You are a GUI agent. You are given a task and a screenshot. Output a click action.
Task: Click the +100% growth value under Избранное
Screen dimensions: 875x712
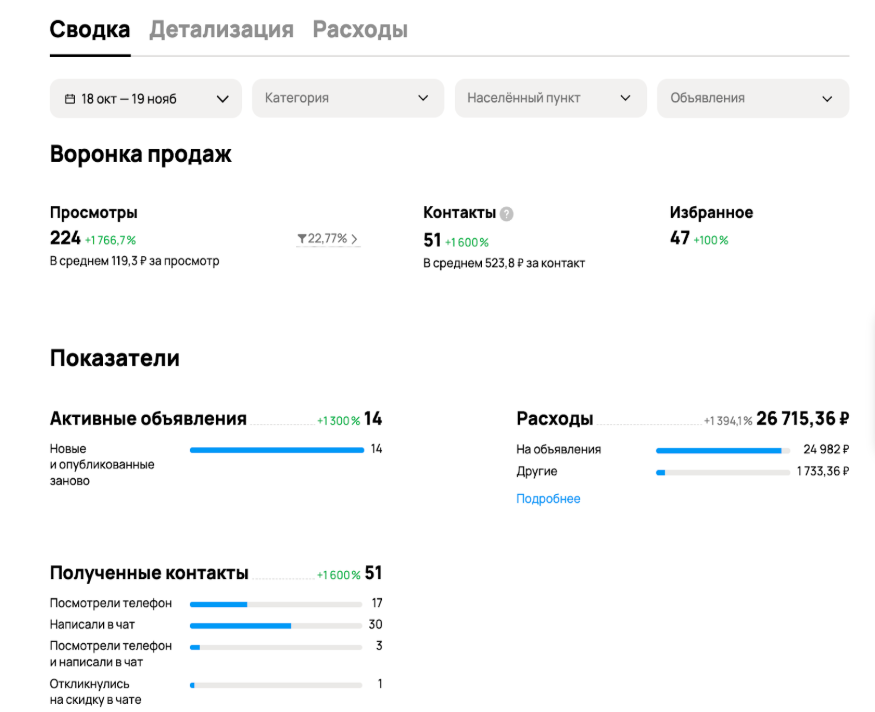(x=711, y=240)
